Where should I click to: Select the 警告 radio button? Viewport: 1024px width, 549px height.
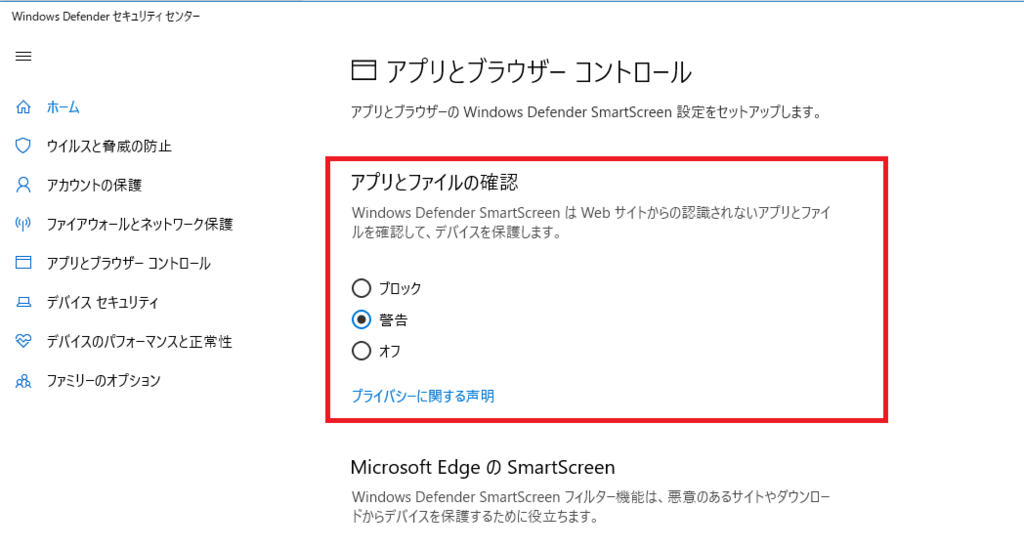[x=361, y=319]
